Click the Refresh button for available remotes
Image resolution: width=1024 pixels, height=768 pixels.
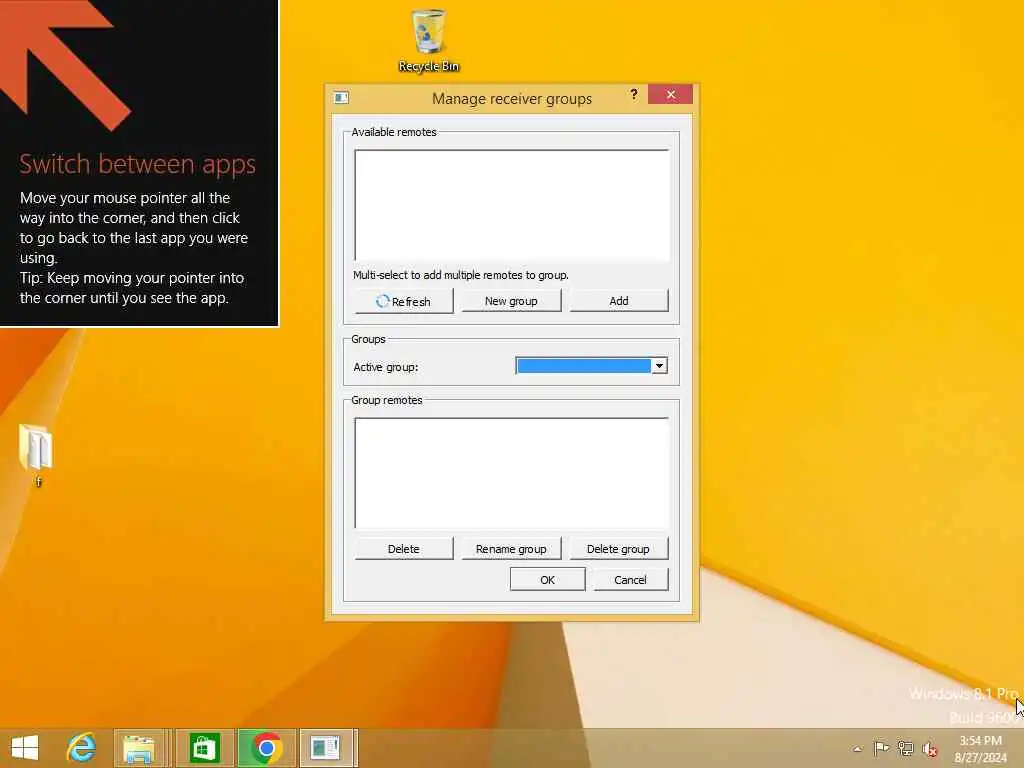(404, 301)
